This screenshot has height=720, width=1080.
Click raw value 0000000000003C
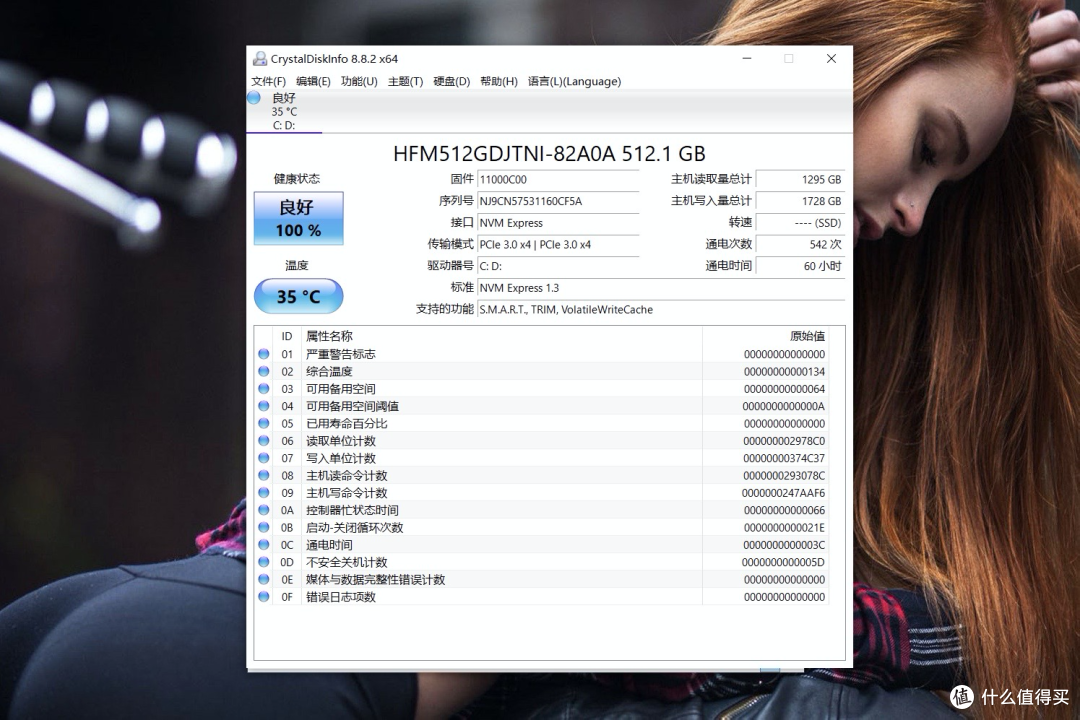[784, 545]
